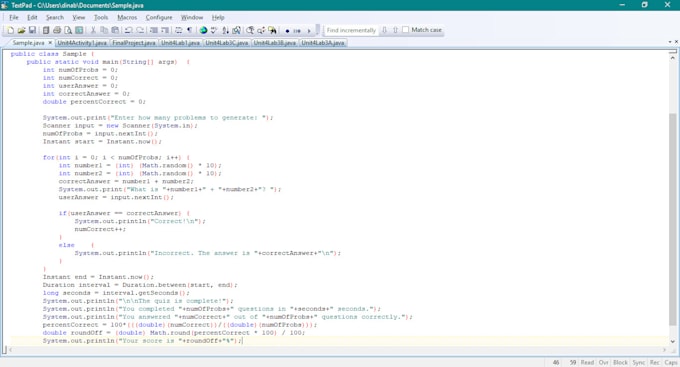Click the Find in Files binoculars icon
The width and height of the screenshot is (680, 367).
point(272,30)
